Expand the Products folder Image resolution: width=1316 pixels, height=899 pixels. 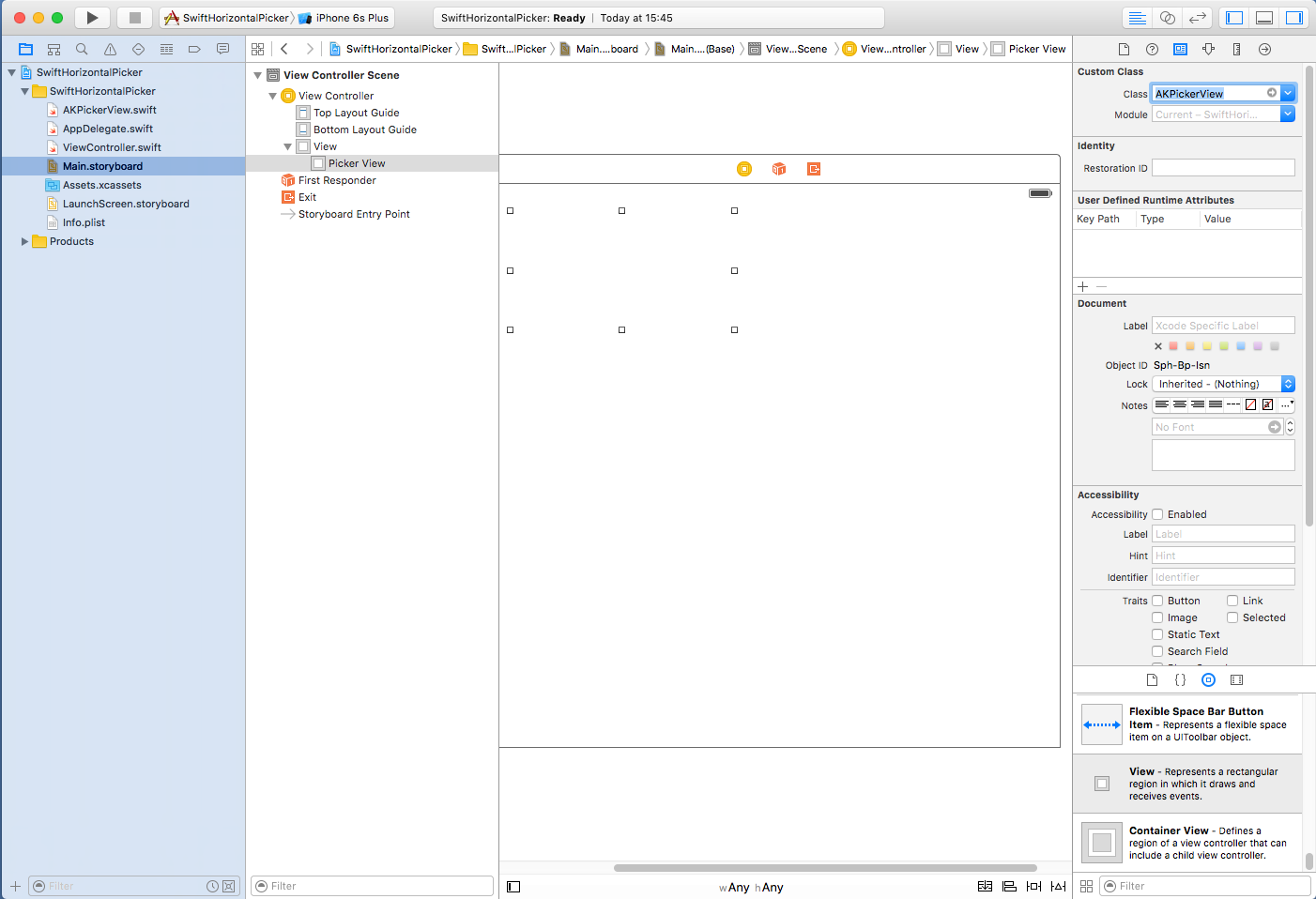click(25, 241)
